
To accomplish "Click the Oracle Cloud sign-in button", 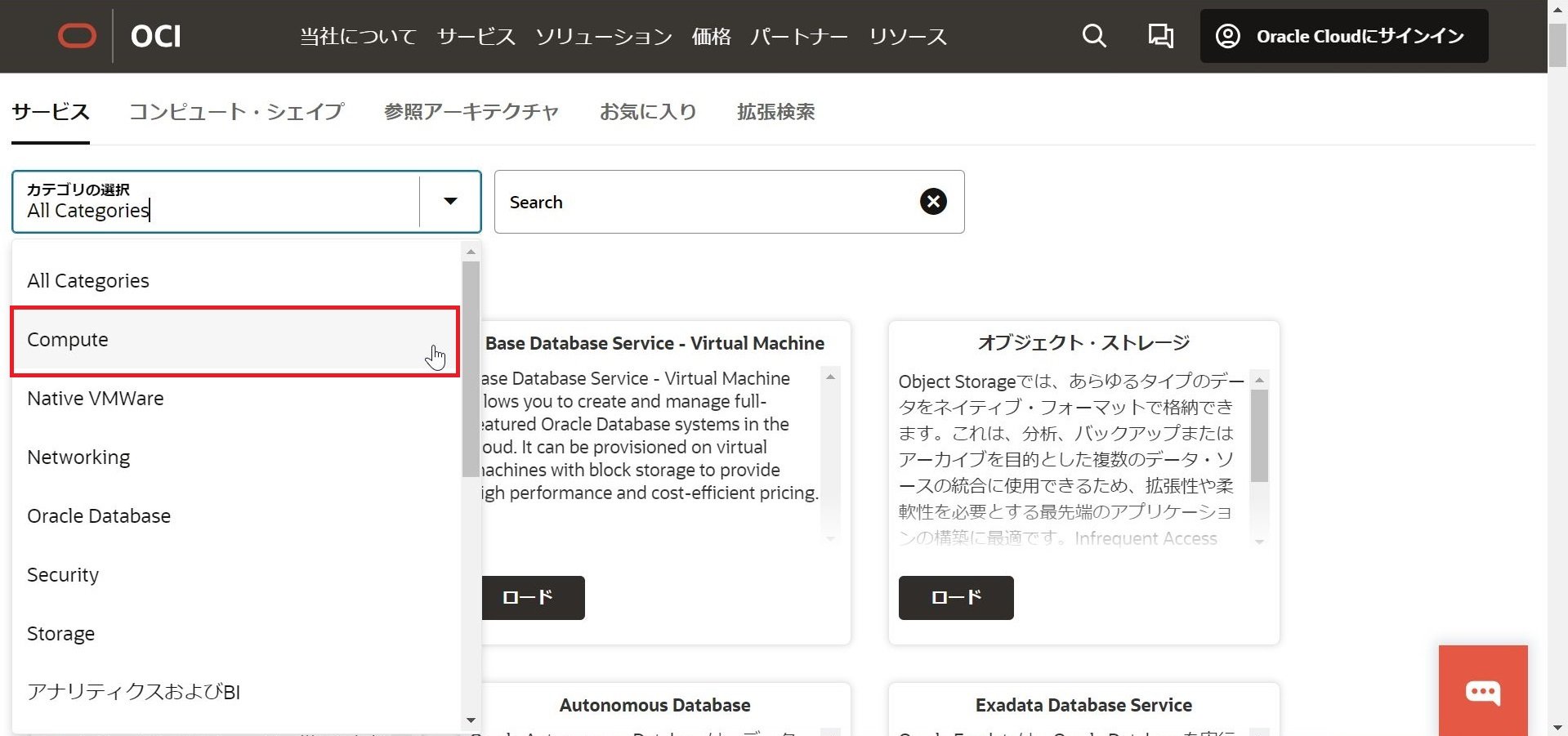I will point(1343,36).
